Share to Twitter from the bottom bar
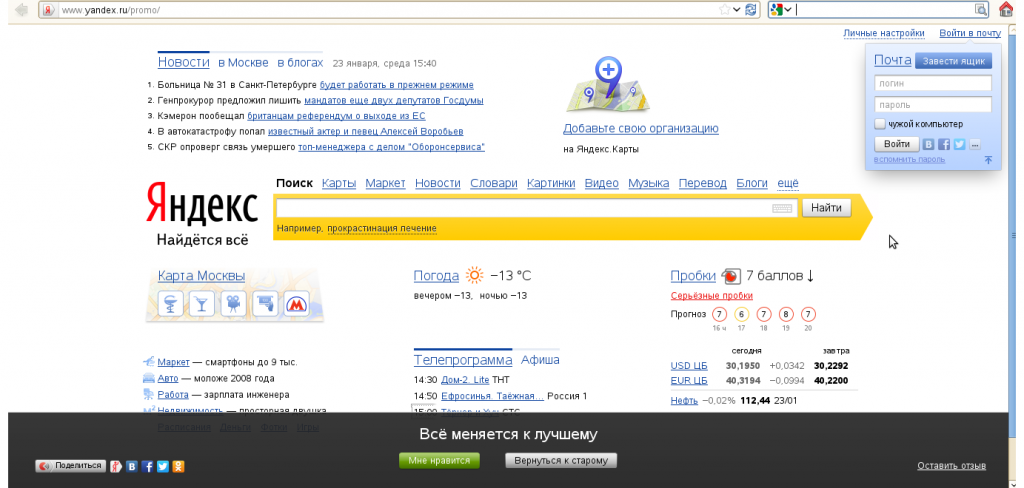 coord(163,466)
